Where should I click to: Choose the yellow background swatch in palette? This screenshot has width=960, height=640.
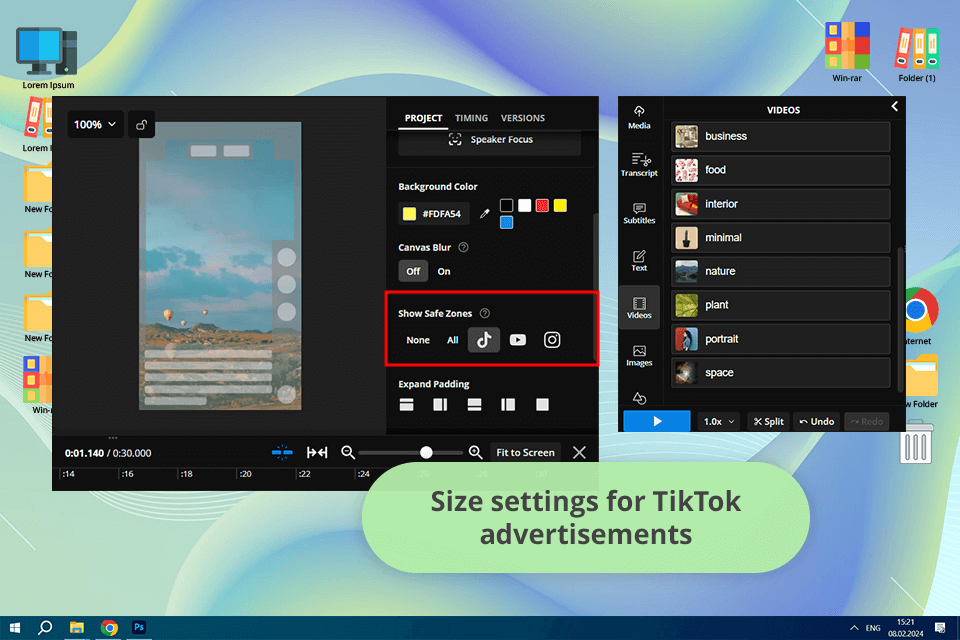click(560, 205)
